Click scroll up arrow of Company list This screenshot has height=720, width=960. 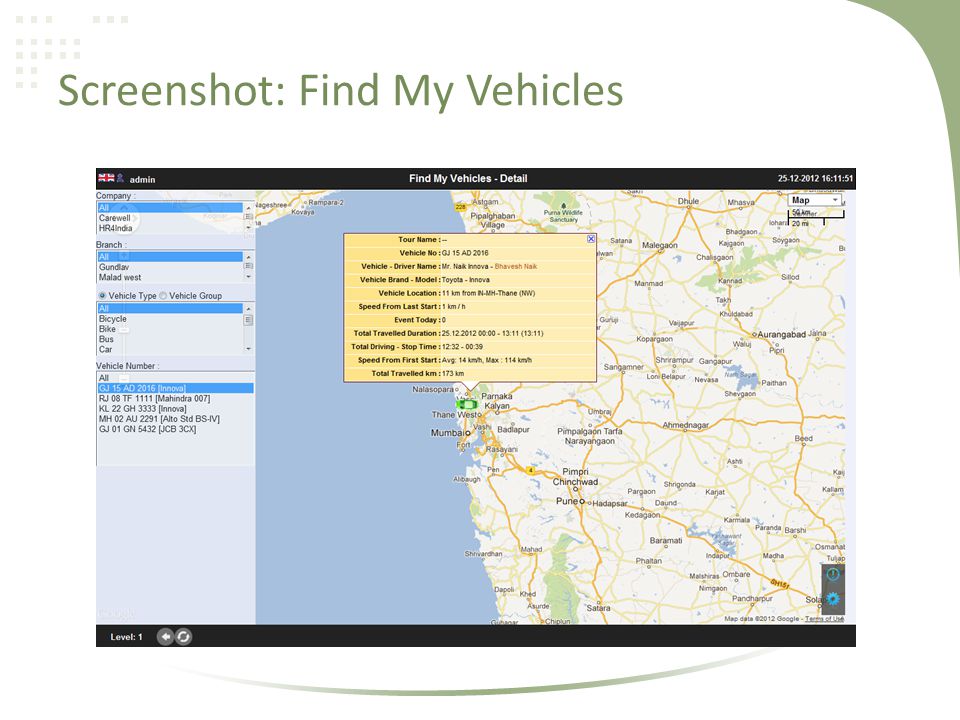pos(248,208)
